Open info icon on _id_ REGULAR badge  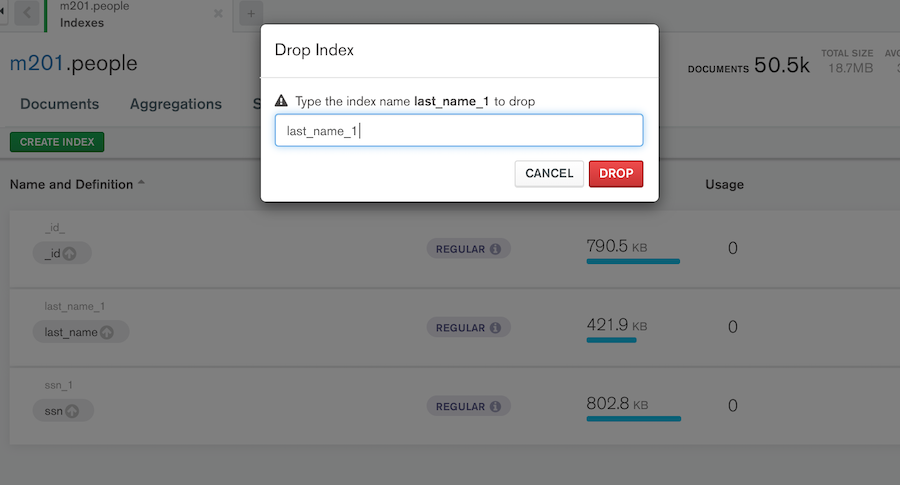(x=495, y=249)
